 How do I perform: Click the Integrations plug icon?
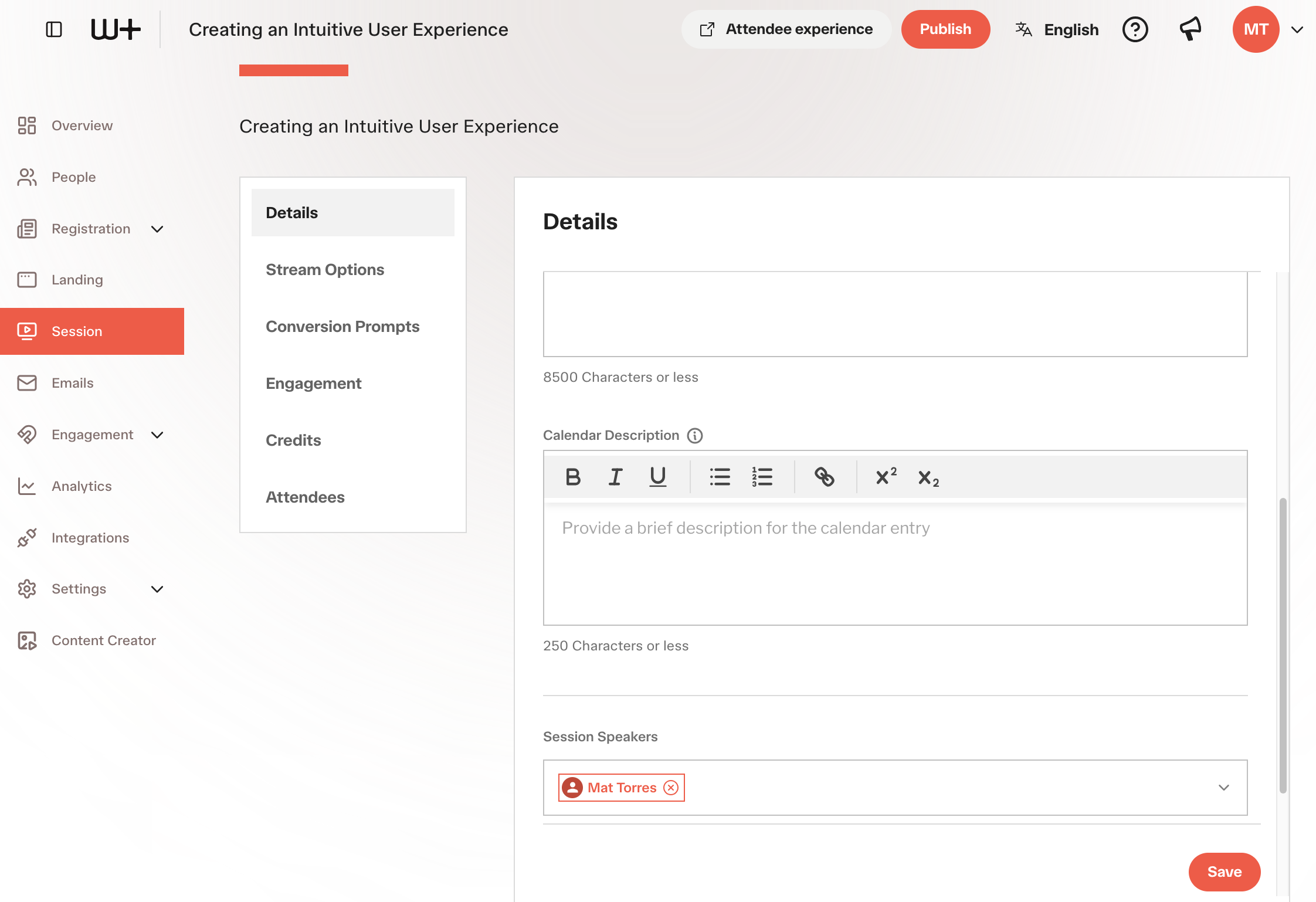[27, 538]
